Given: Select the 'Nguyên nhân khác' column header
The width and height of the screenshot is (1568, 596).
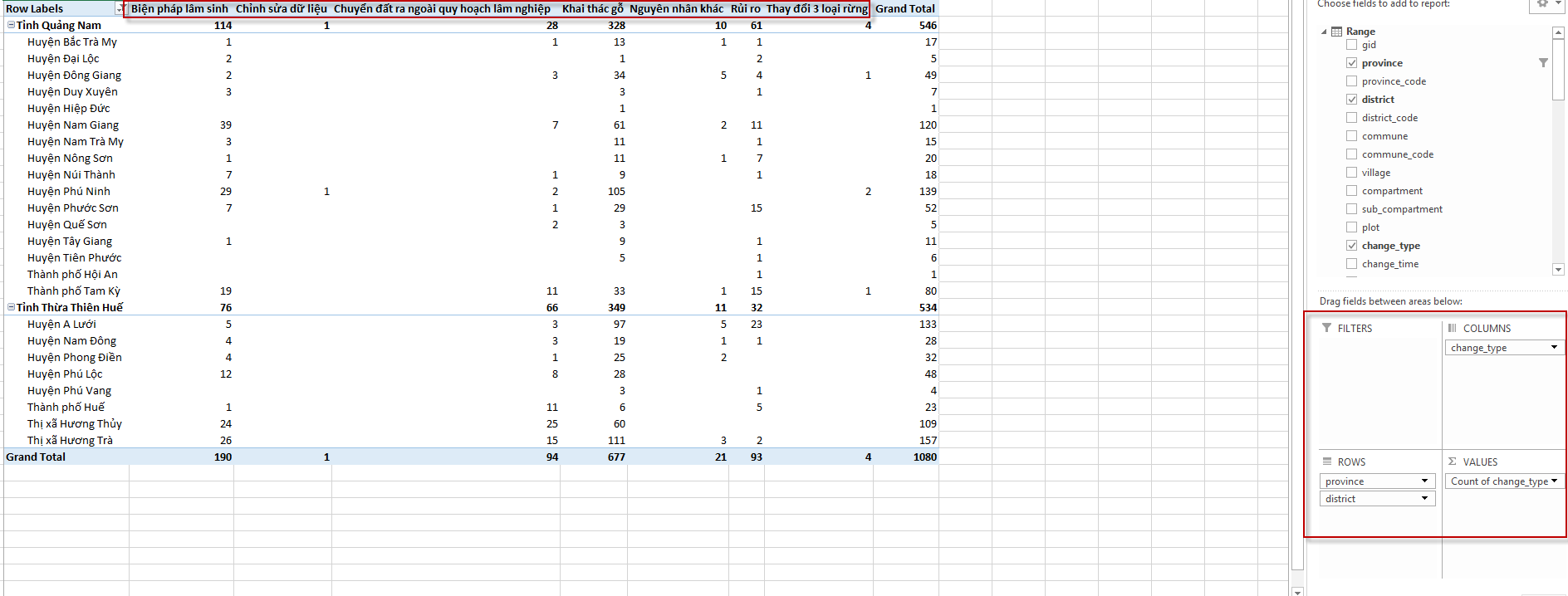Looking at the screenshot, I should pyautogui.click(x=677, y=8).
